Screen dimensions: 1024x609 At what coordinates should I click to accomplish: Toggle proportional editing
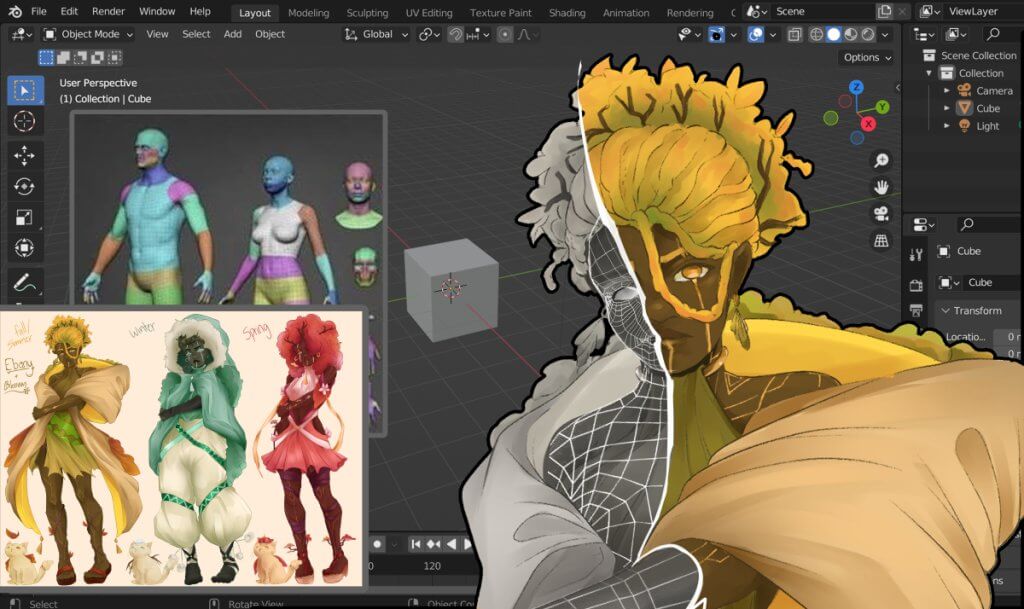pos(505,35)
